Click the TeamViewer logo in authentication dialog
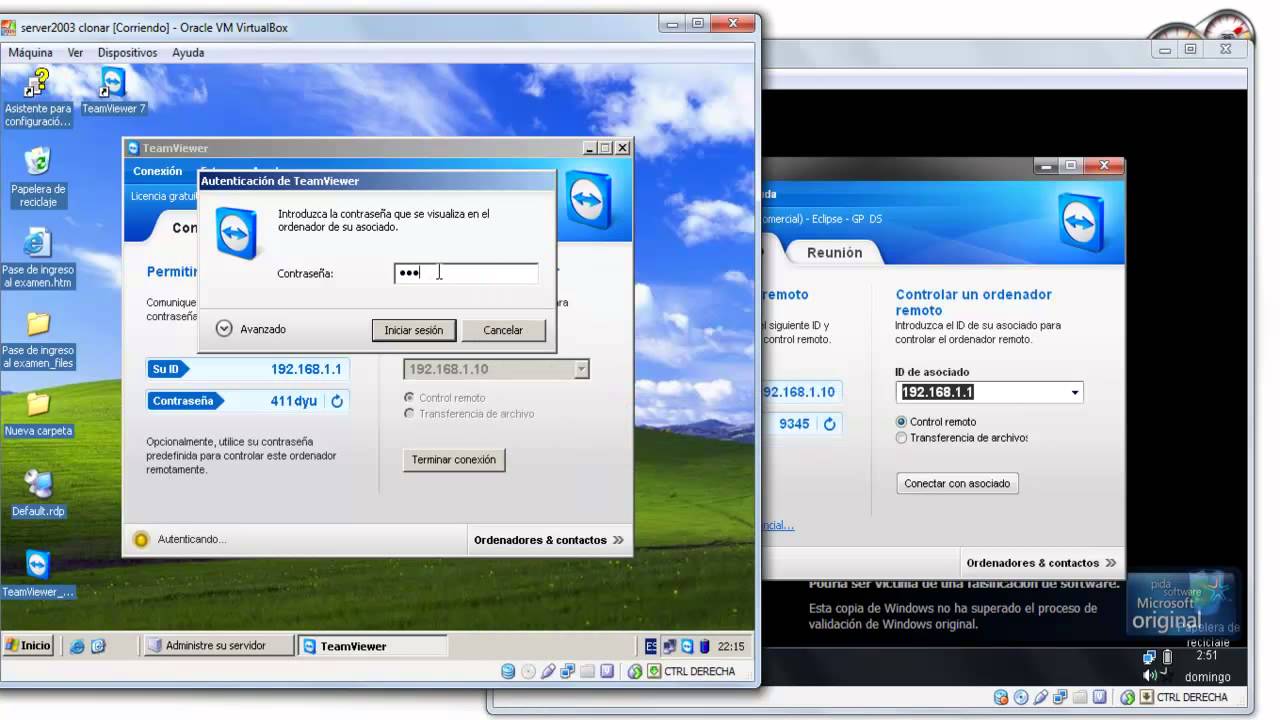The height and width of the screenshot is (720, 1280). coord(237,233)
